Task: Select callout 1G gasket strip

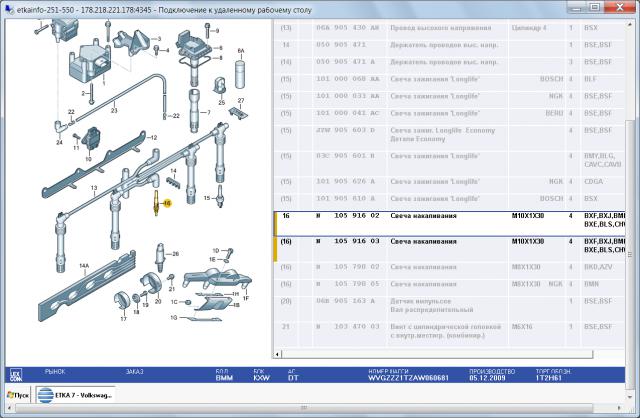Action: click(x=174, y=317)
